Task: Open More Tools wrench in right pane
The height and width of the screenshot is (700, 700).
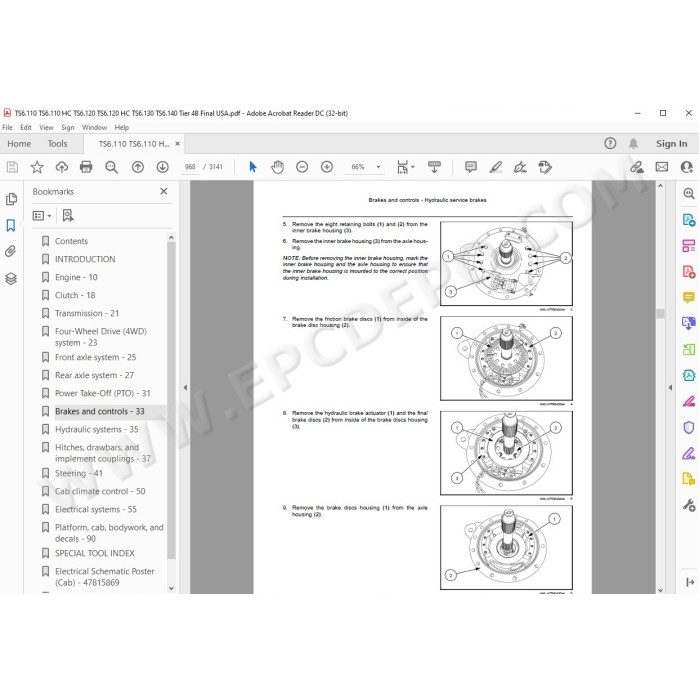Action: [689, 505]
